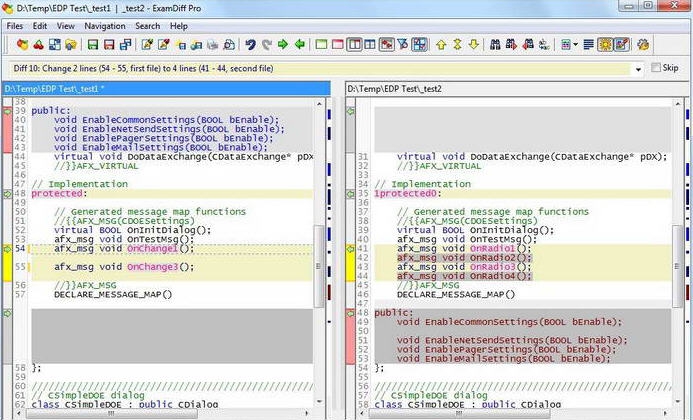Toggle the filter funnel toolbar button
693x420 pixels.
click(404, 44)
